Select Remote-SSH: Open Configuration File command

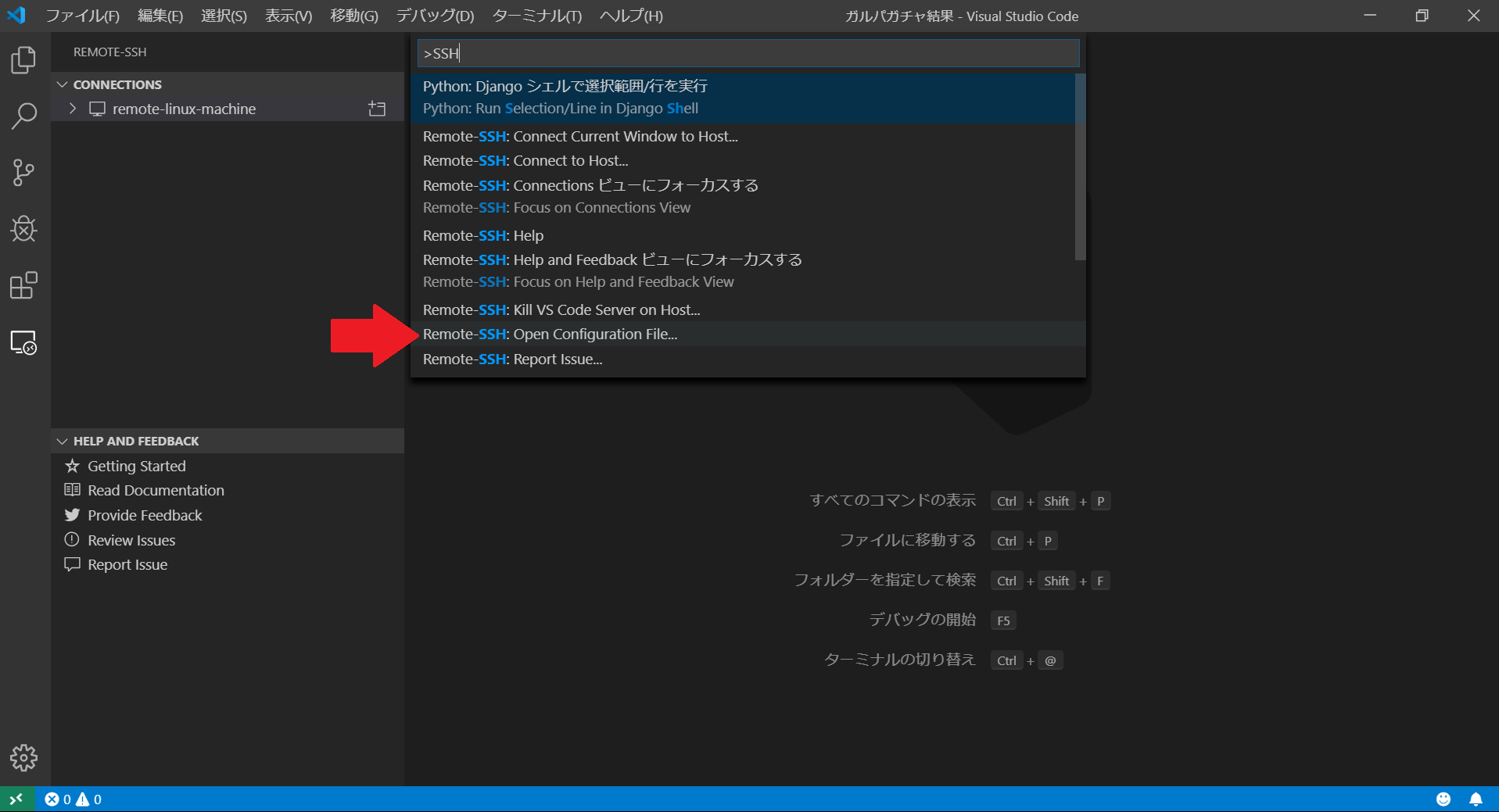[x=748, y=334]
